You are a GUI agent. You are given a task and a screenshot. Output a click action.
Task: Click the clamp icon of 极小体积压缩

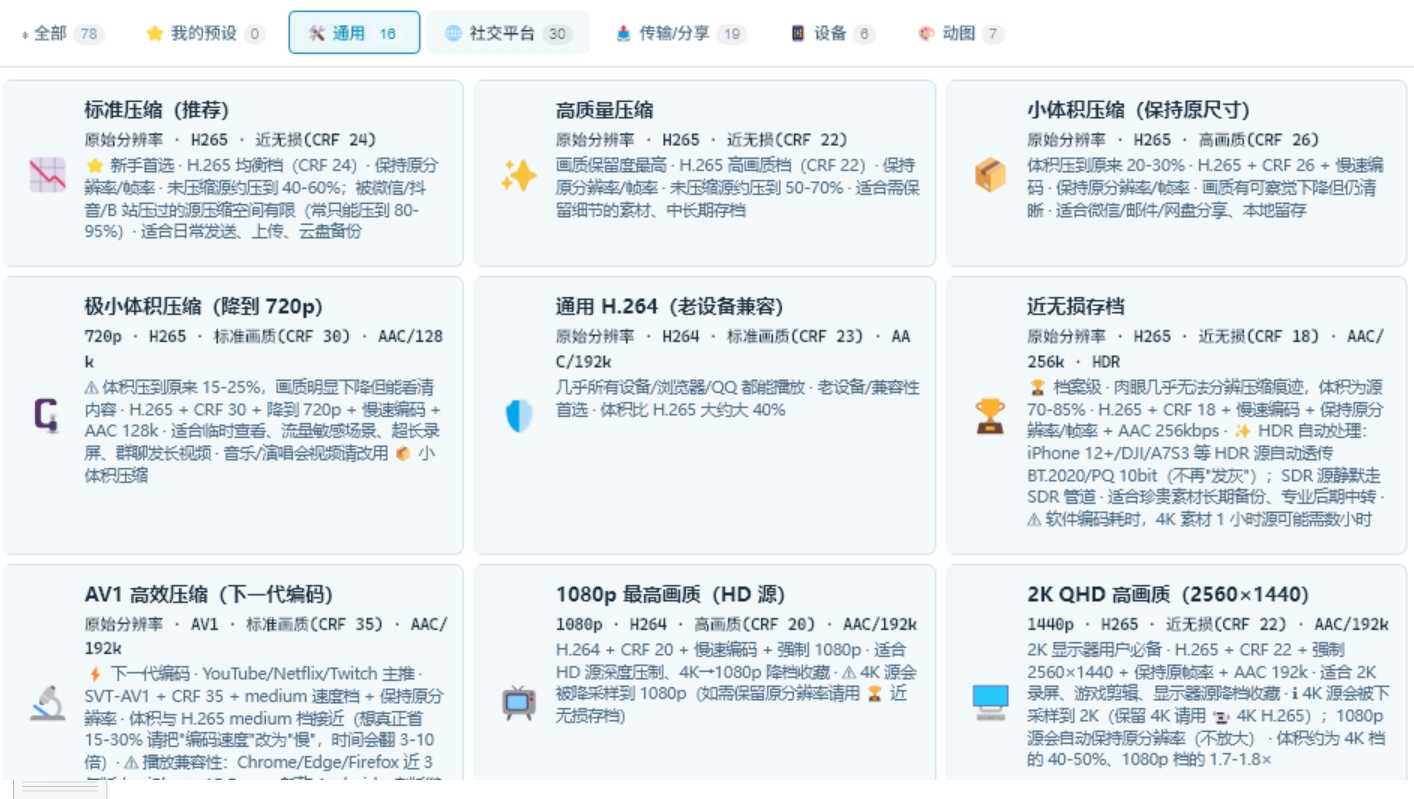tap(47, 416)
